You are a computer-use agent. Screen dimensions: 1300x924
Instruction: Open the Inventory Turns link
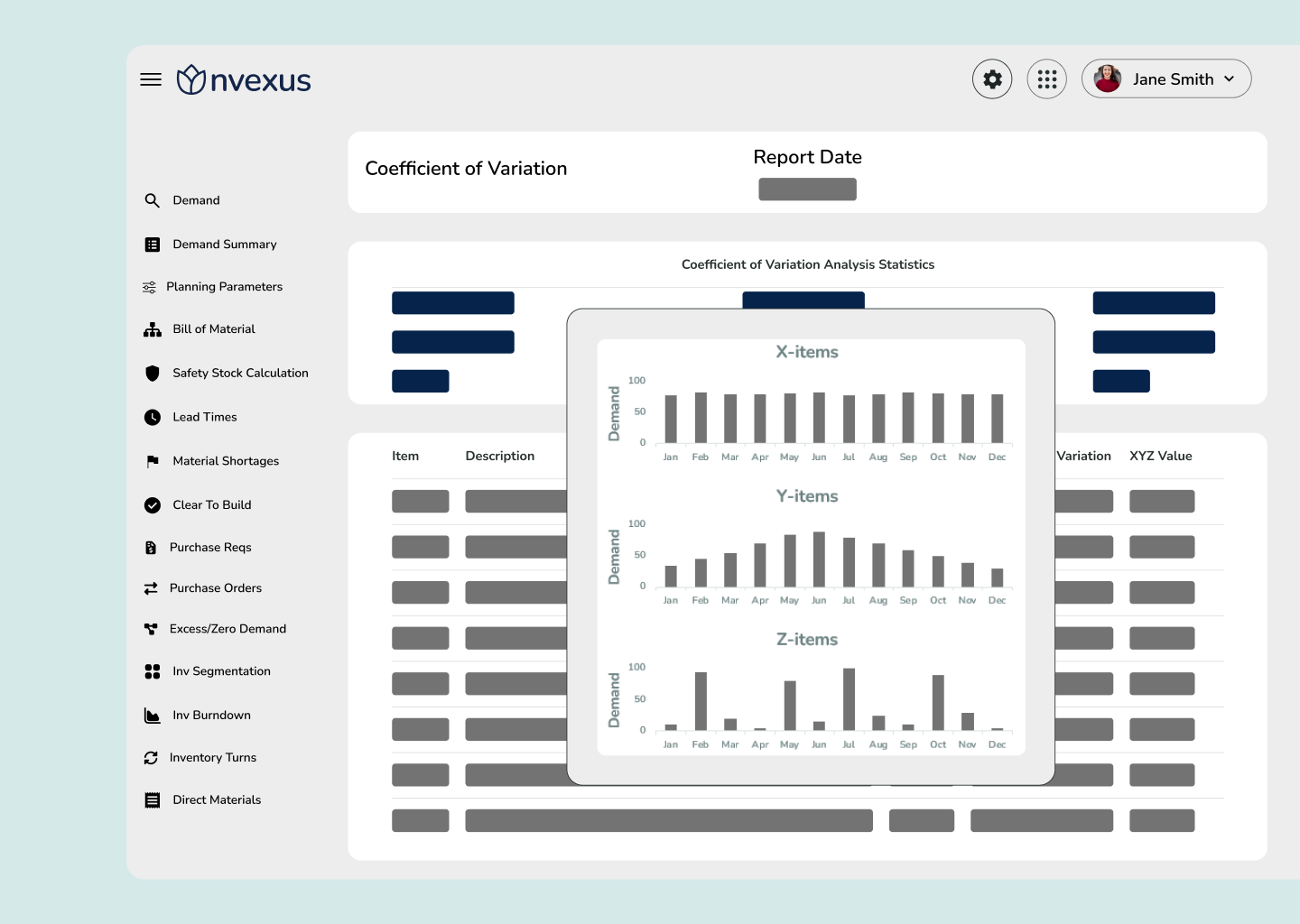click(x=213, y=758)
